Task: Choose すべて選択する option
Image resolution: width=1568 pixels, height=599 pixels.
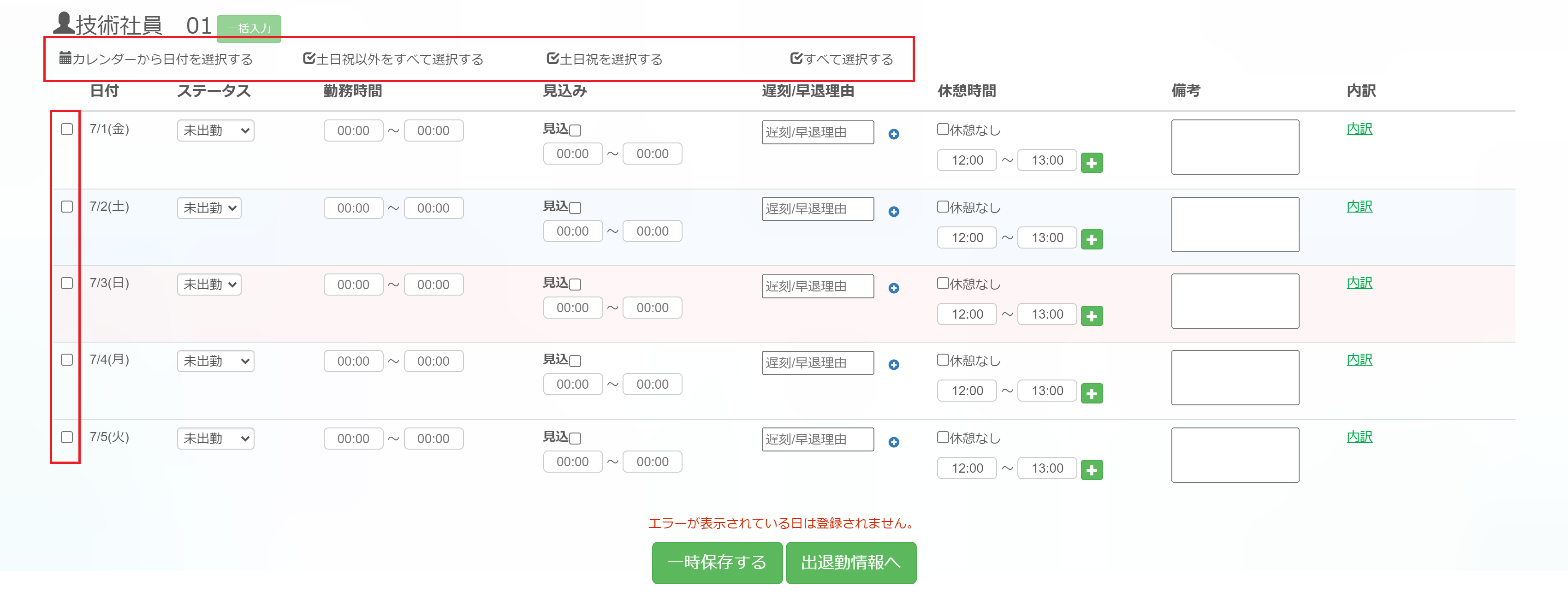Action: [x=841, y=59]
